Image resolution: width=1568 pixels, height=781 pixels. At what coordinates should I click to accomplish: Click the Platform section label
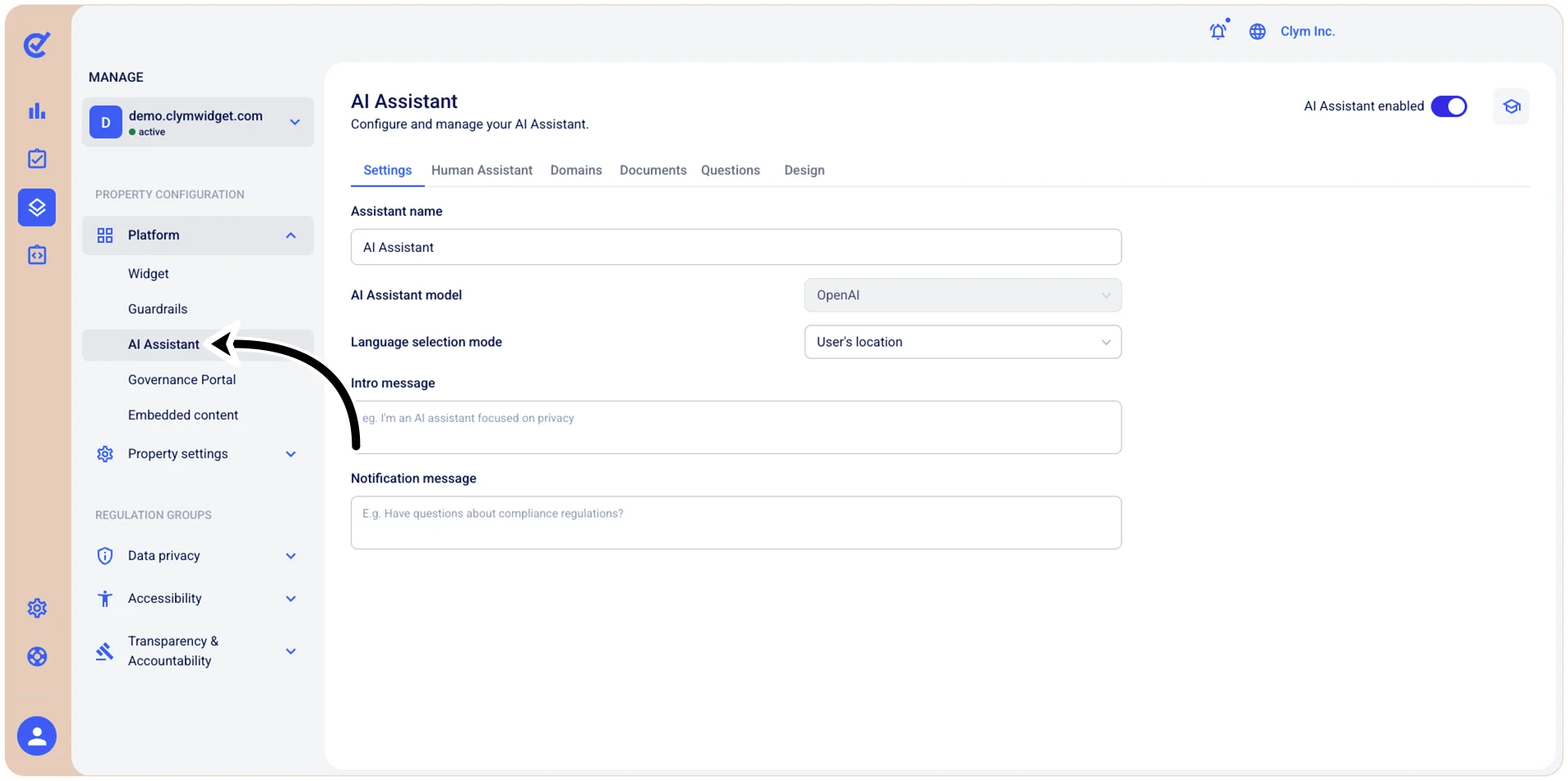(x=154, y=236)
